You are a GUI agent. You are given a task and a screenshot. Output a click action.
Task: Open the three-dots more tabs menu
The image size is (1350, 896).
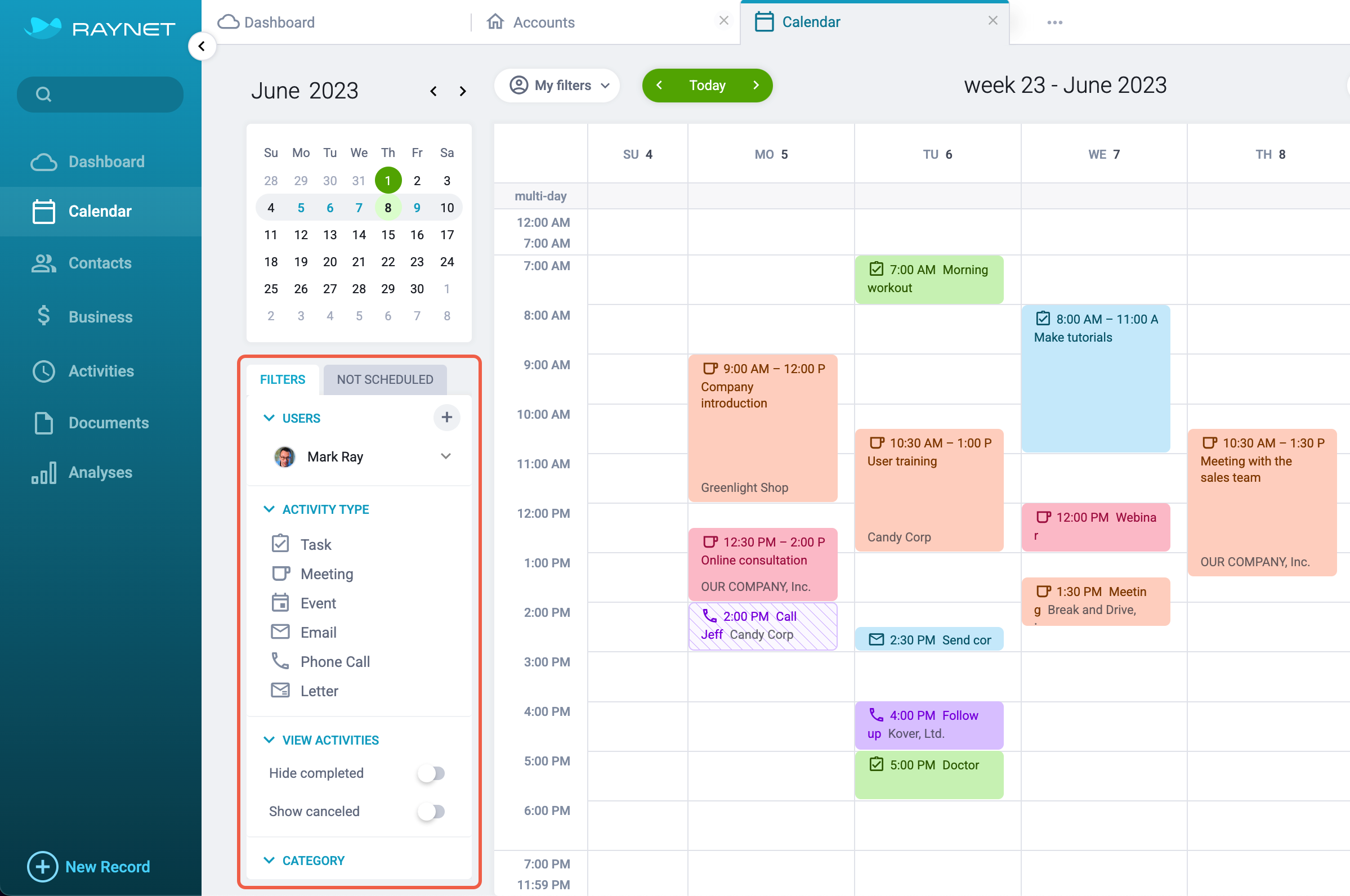coord(1054,23)
